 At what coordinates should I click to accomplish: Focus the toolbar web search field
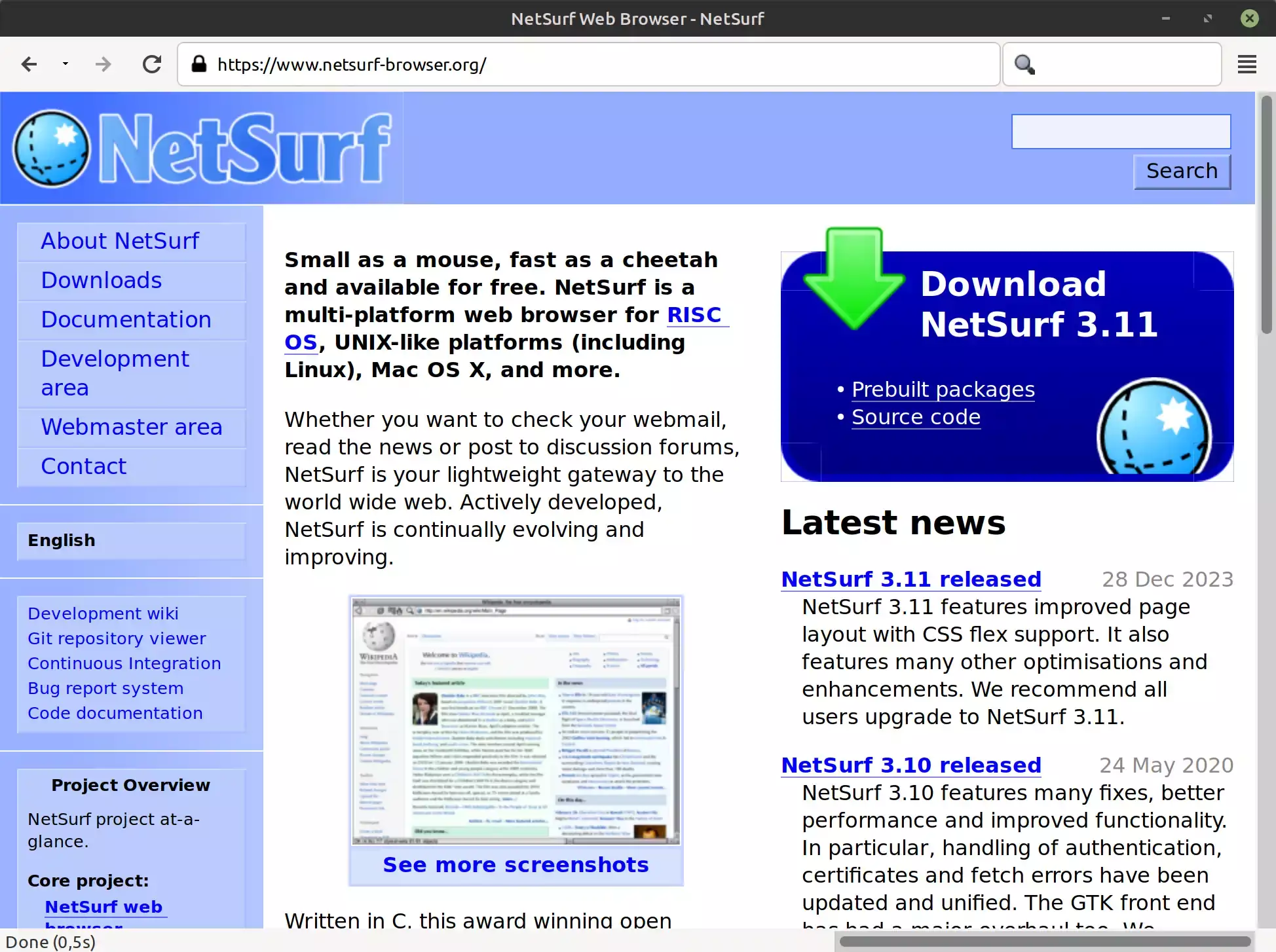point(1112,64)
